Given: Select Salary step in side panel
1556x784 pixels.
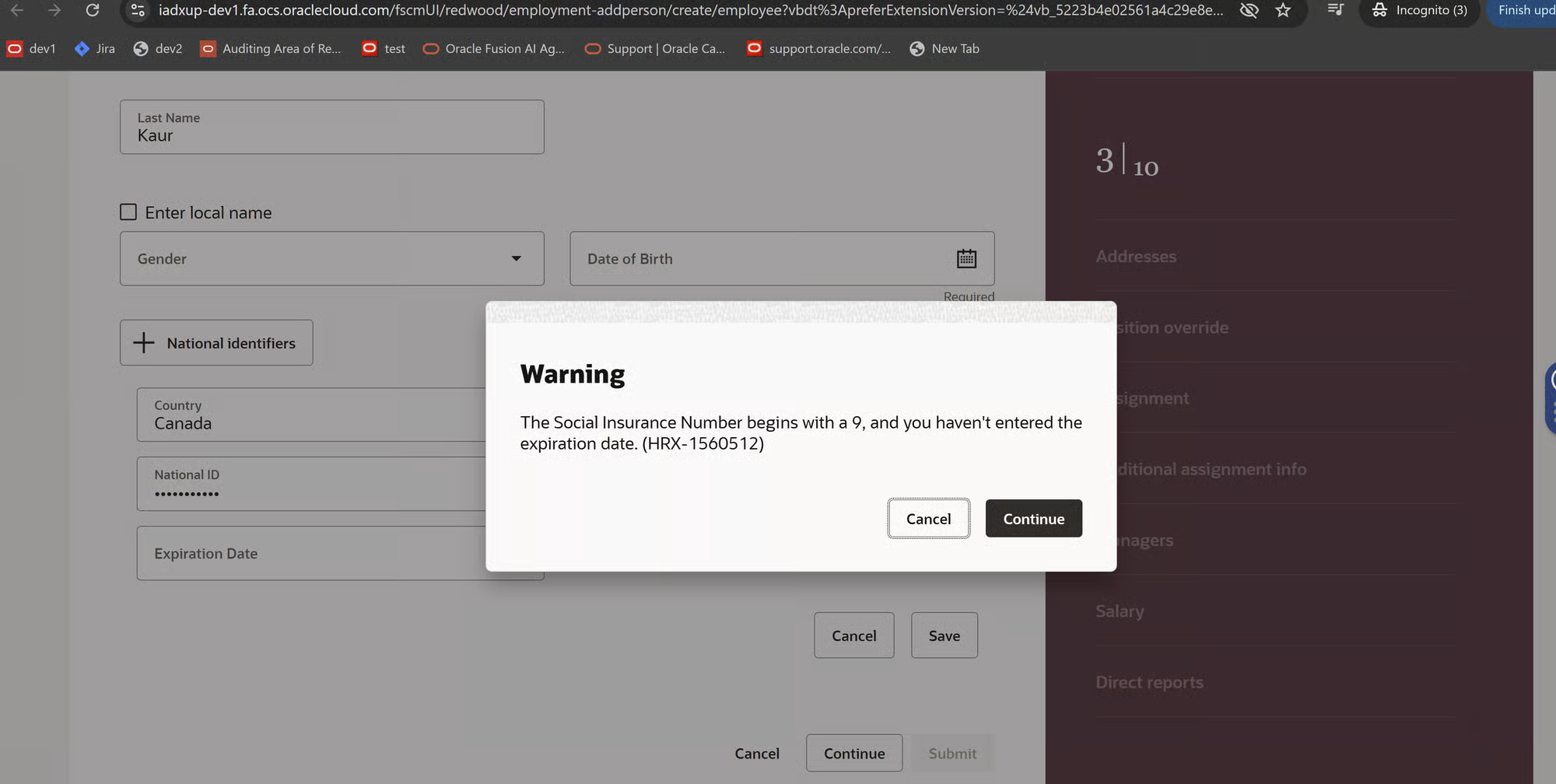Looking at the screenshot, I should pyautogui.click(x=1120, y=611).
